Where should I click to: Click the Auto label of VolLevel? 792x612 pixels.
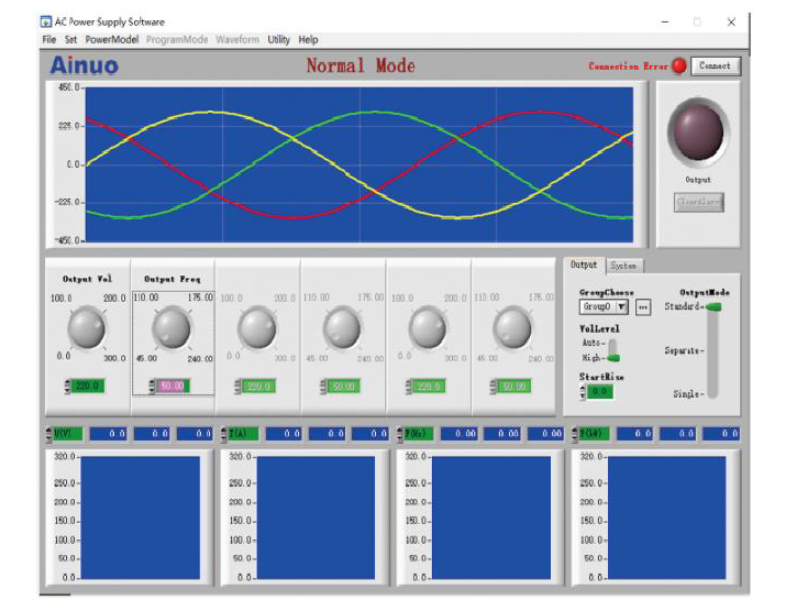pyautogui.click(x=591, y=343)
